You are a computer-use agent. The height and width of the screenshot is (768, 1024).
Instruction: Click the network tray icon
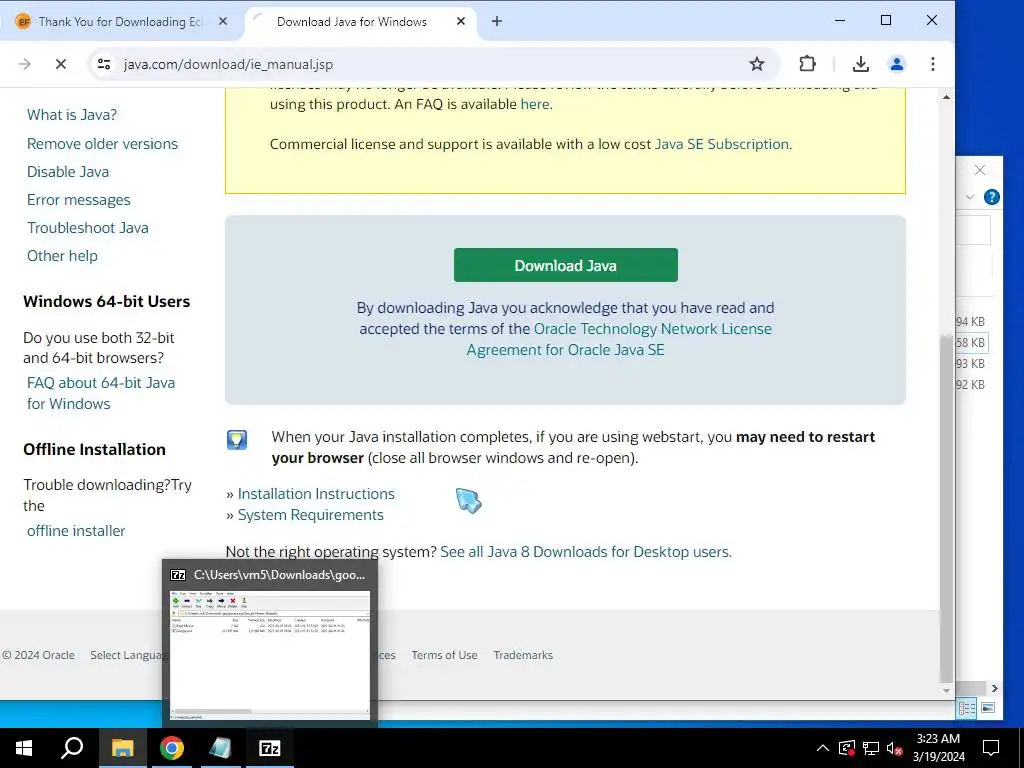871,748
